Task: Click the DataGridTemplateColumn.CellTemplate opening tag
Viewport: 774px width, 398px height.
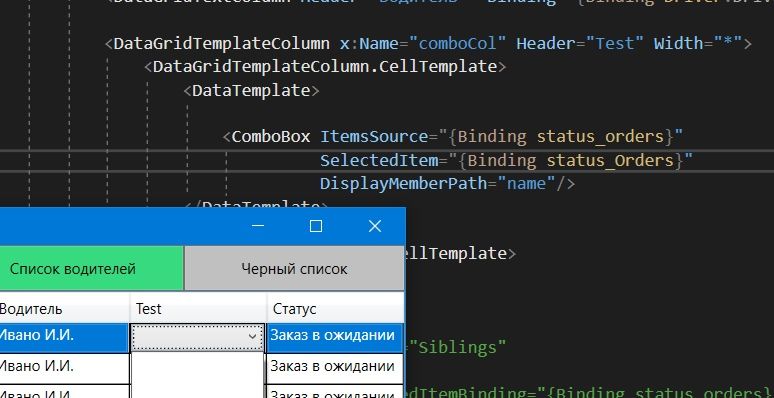Action: (325, 67)
